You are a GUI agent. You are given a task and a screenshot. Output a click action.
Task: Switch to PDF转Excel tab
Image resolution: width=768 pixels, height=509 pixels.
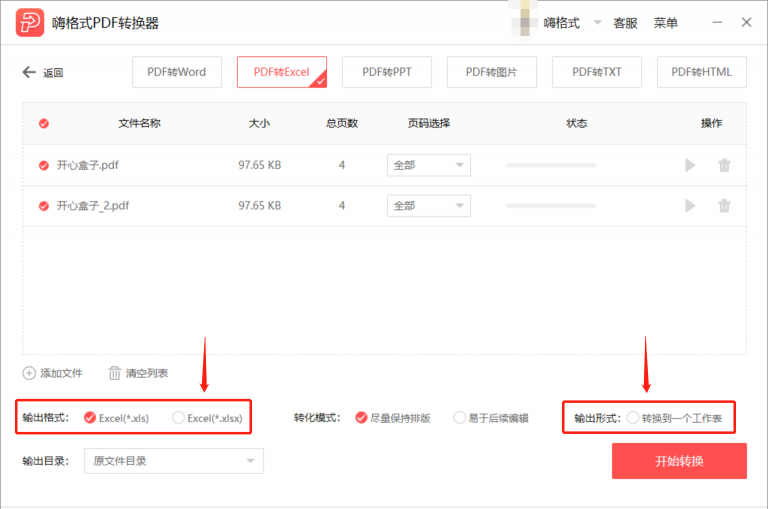pyautogui.click(x=282, y=72)
